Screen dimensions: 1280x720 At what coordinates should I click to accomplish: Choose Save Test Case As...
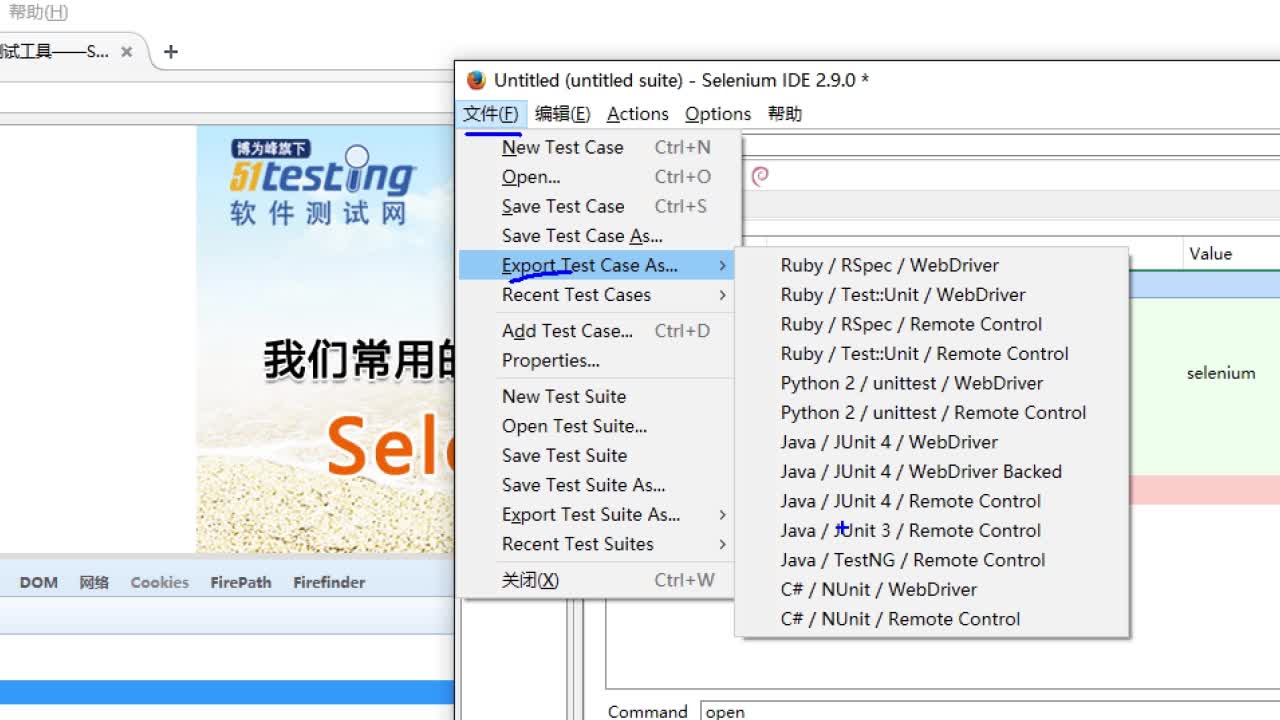pos(598,236)
